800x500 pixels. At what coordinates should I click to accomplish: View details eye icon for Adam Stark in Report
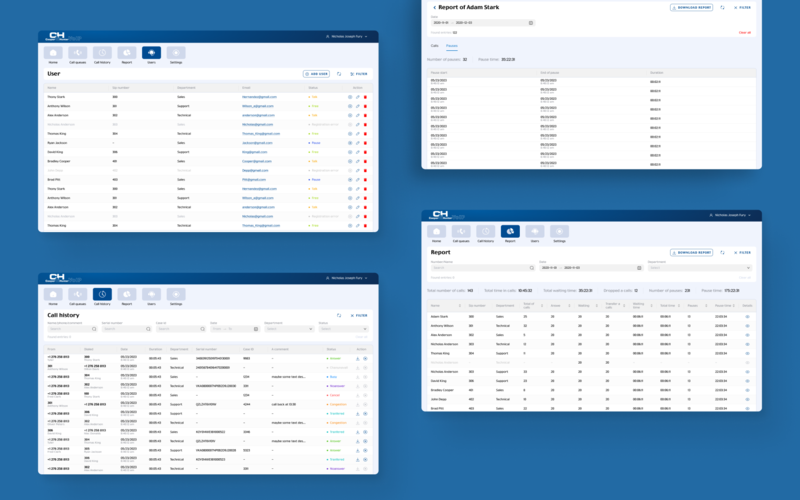coord(747,317)
